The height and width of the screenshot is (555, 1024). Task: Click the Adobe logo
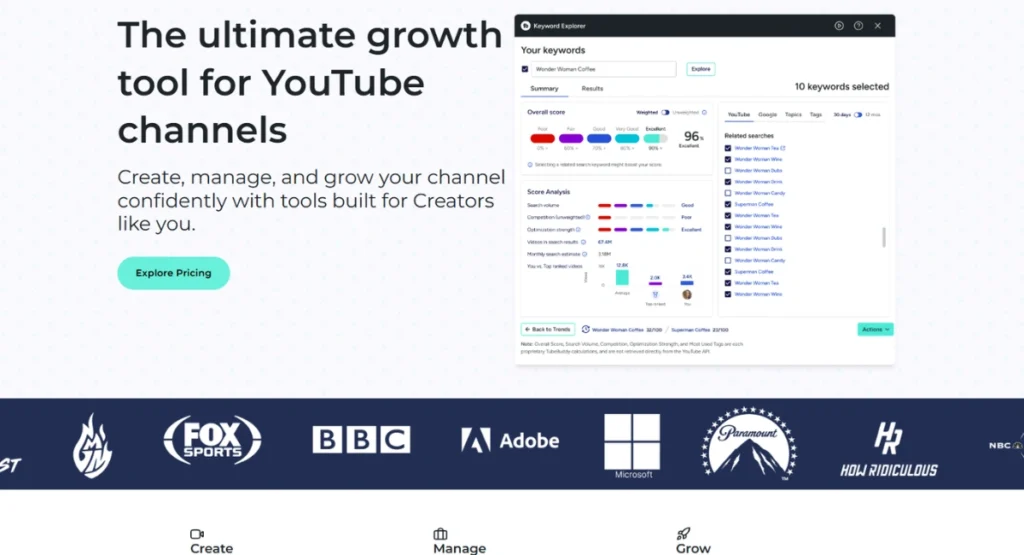pos(510,441)
